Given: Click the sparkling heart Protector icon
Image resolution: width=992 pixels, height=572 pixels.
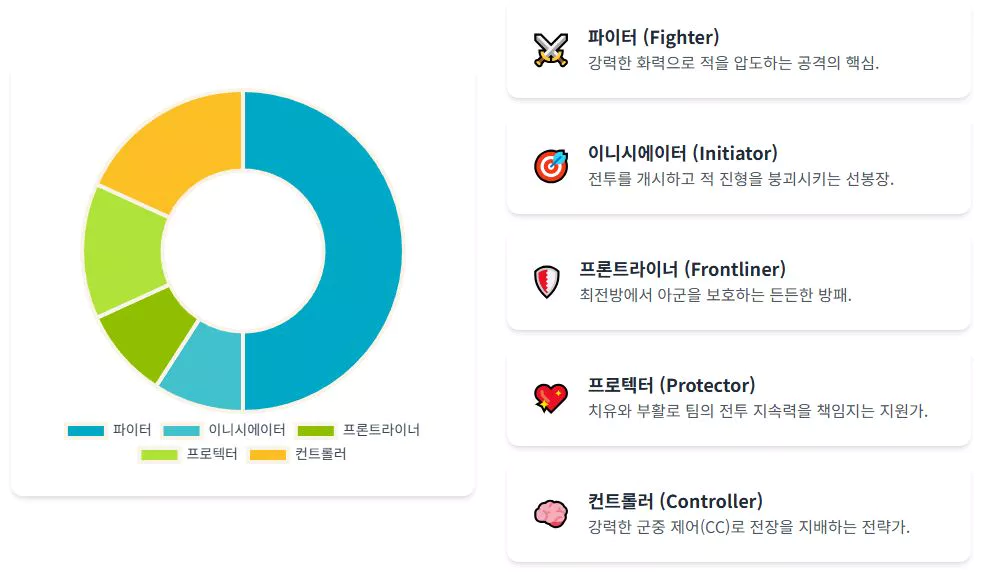Looking at the screenshot, I should pyautogui.click(x=551, y=398).
